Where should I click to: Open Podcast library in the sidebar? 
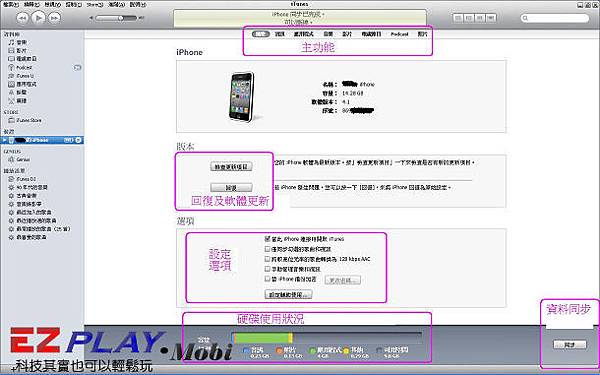(20, 67)
